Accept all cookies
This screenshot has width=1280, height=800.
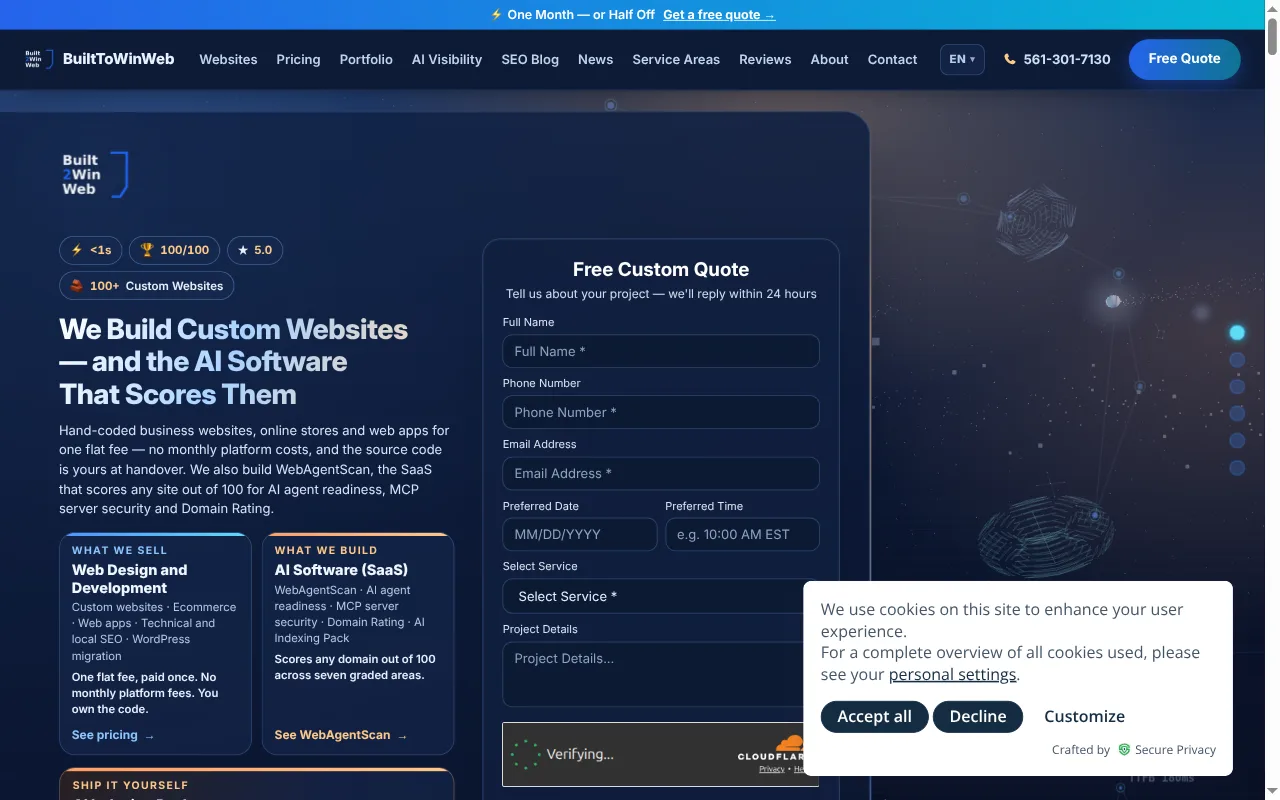point(874,716)
